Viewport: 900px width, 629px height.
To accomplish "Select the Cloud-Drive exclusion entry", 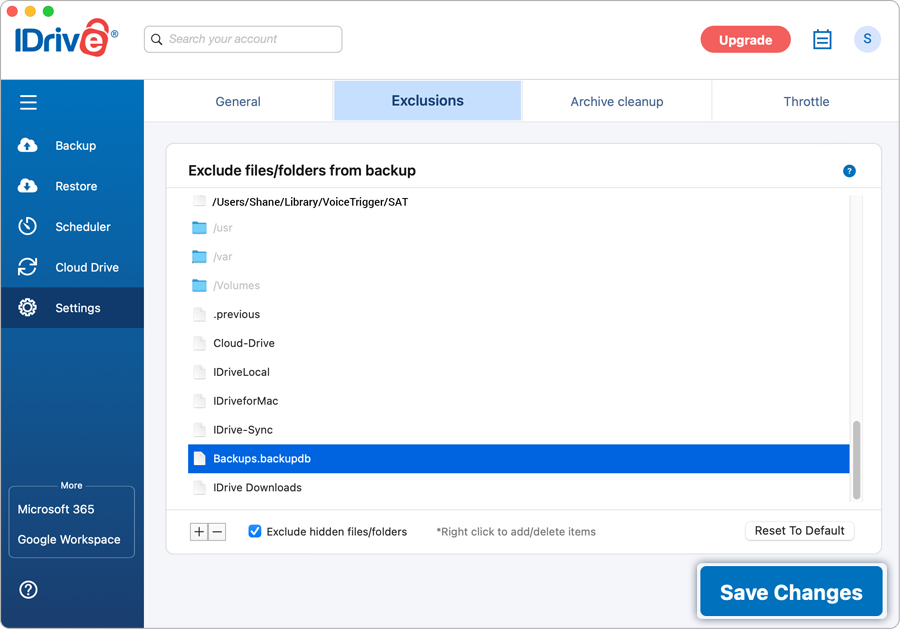I will (x=519, y=343).
